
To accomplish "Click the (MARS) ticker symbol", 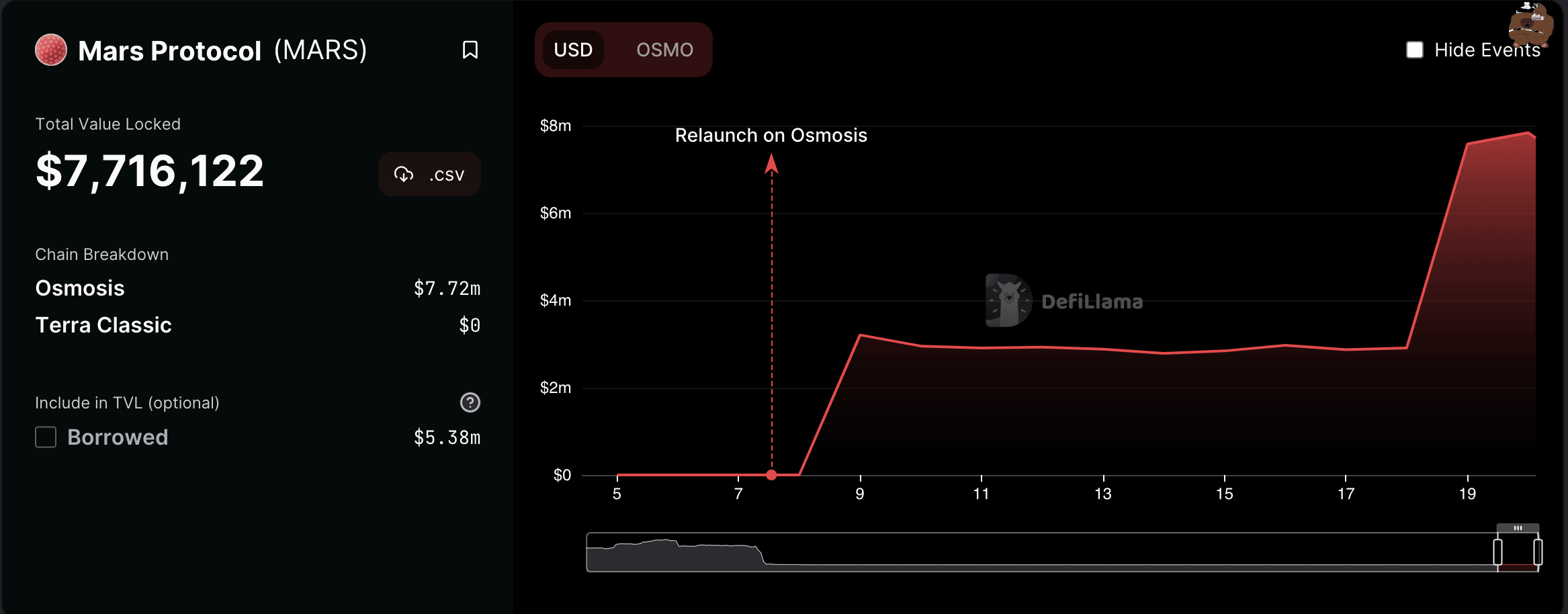I will click(320, 50).
